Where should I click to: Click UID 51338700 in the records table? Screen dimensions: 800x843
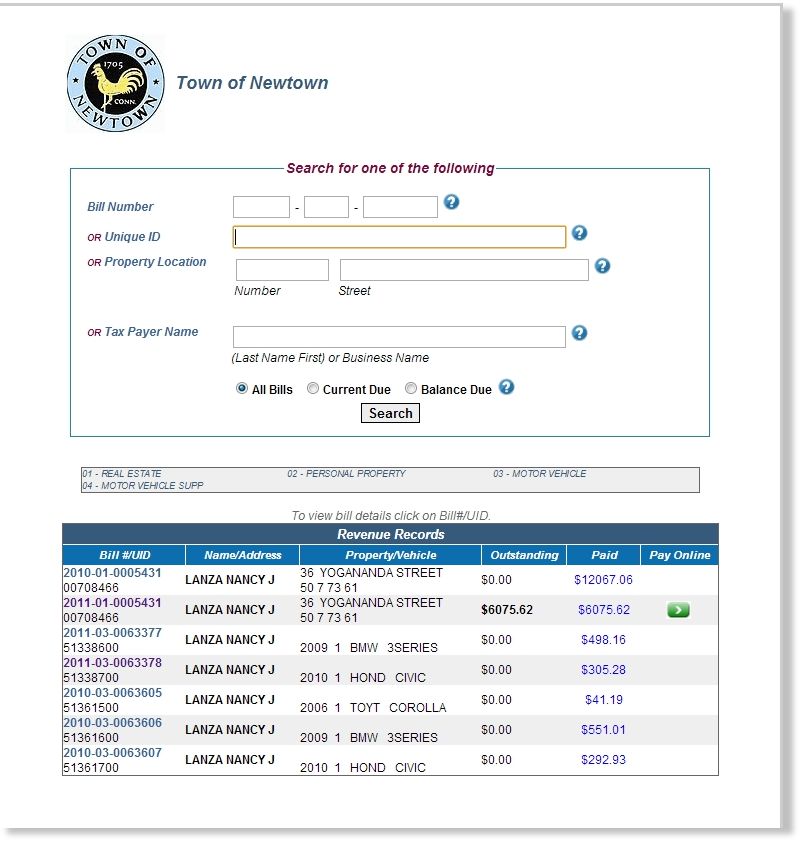pyautogui.click(x=91, y=677)
